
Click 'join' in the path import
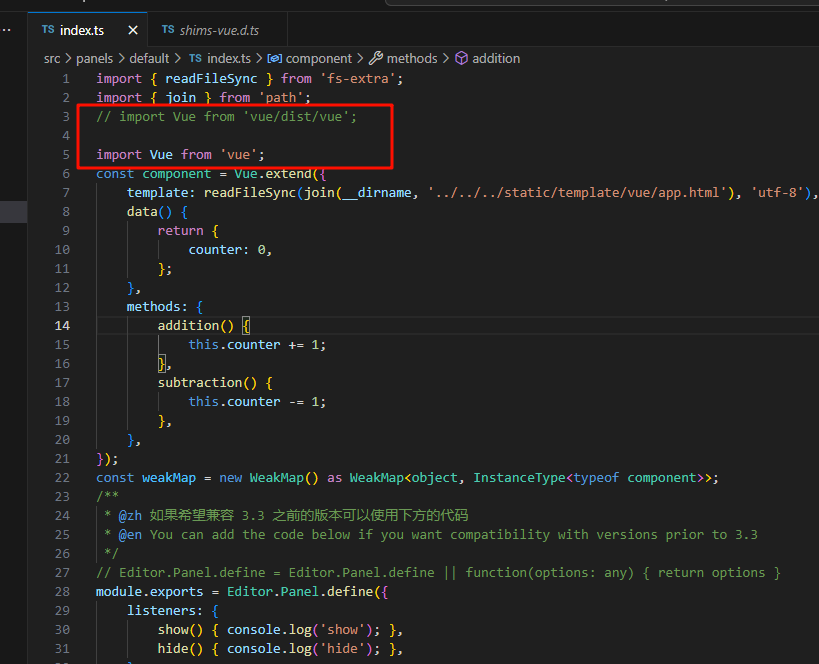tap(181, 98)
